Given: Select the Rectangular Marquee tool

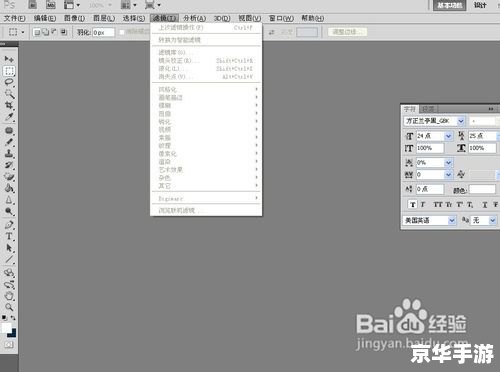Looking at the screenshot, I should [9, 71].
